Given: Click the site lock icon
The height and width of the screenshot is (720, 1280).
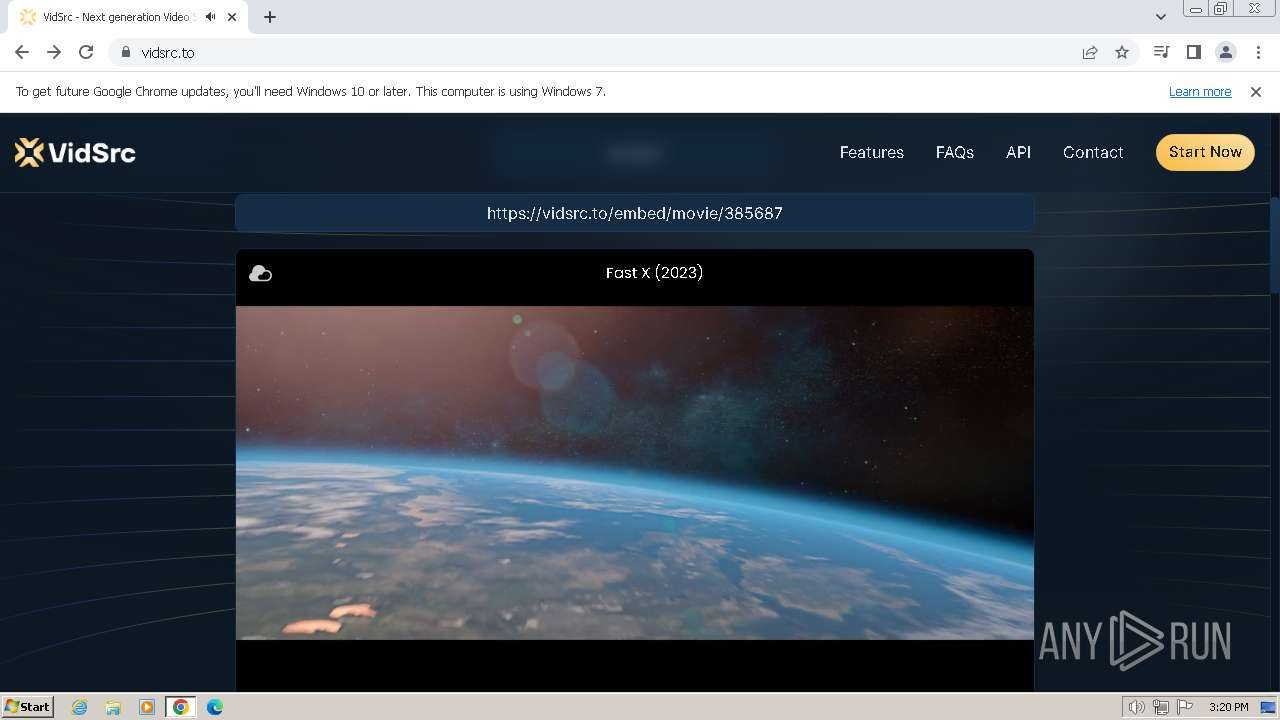Looking at the screenshot, I should (x=126, y=52).
